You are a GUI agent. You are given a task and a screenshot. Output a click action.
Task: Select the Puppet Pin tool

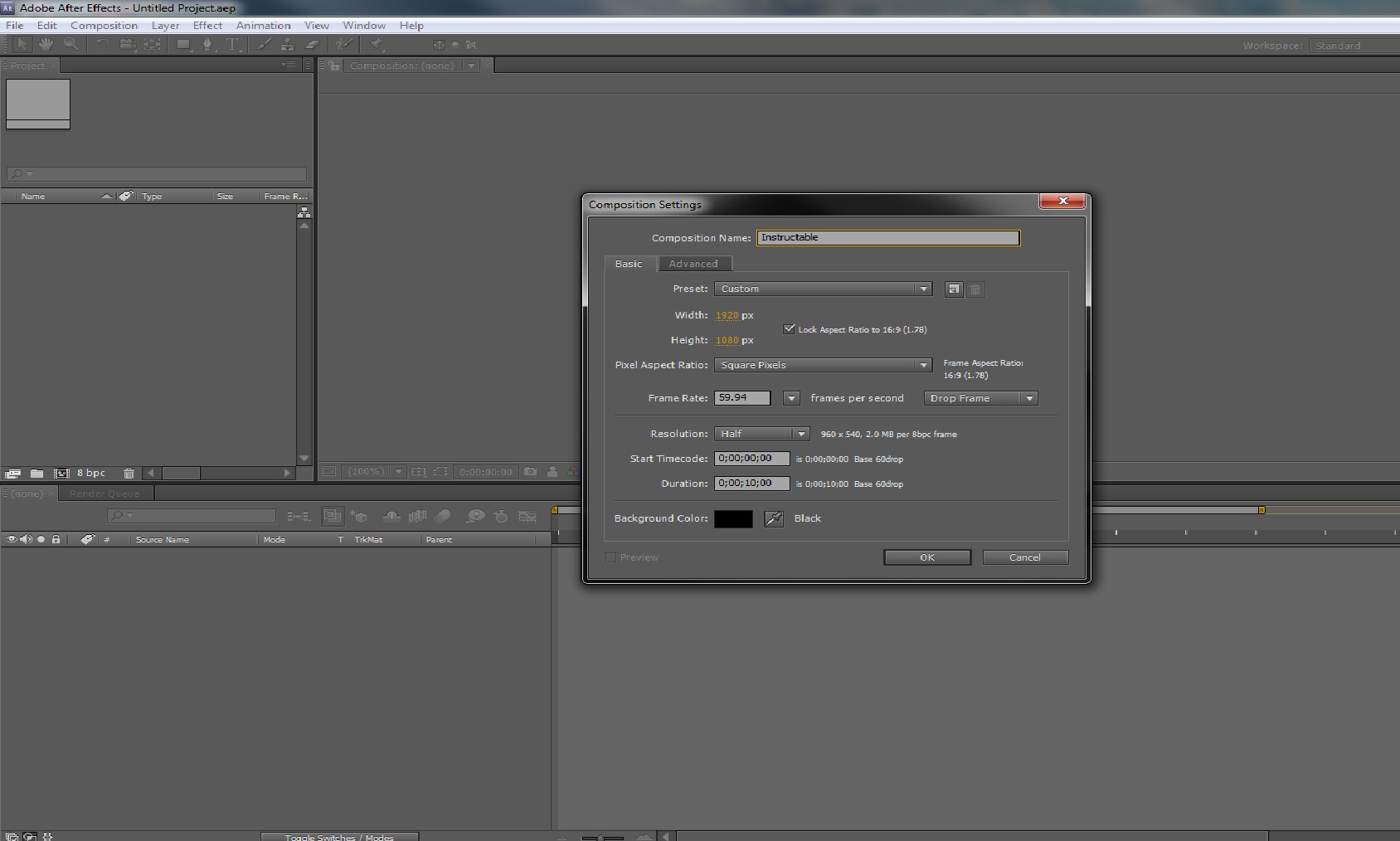pyautogui.click(x=377, y=45)
